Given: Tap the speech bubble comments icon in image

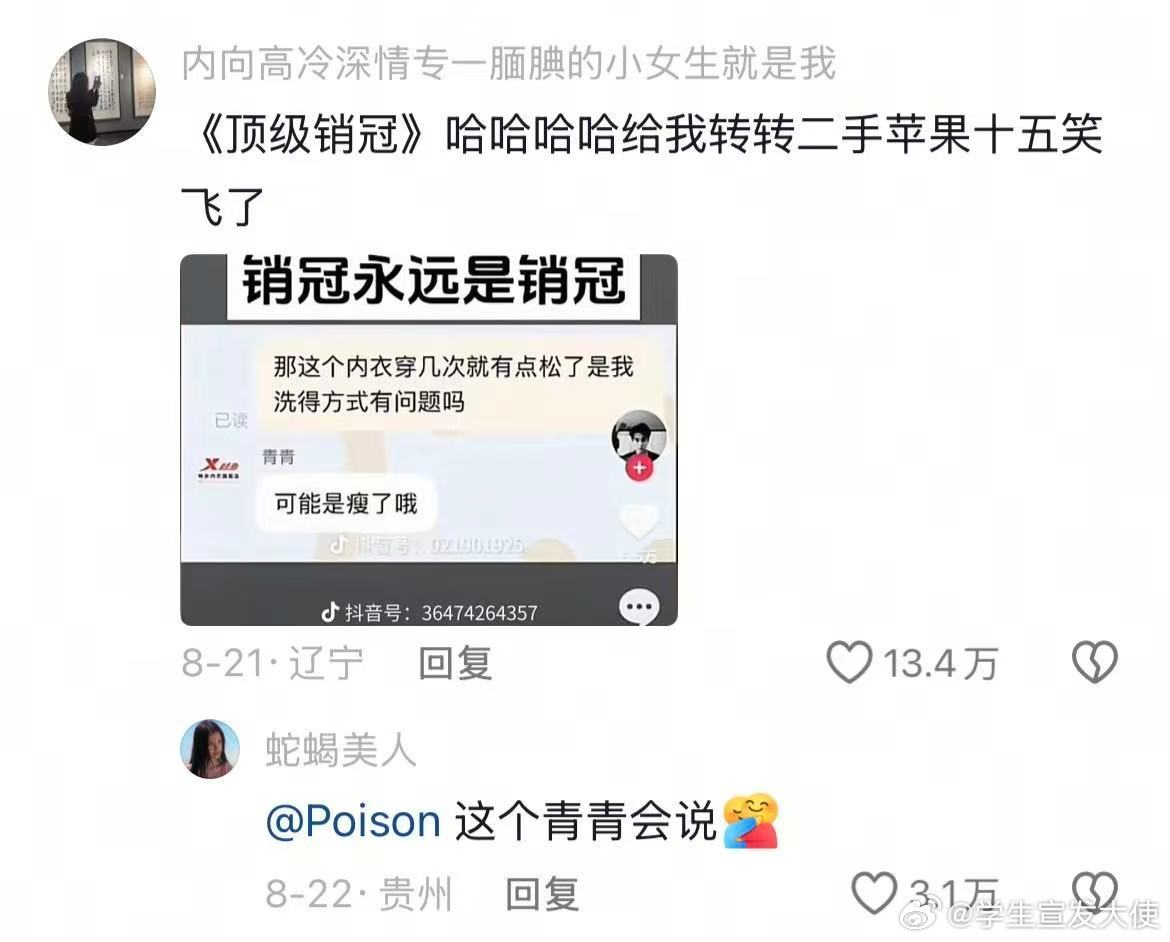Looking at the screenshot, I should tap(639, 607).
